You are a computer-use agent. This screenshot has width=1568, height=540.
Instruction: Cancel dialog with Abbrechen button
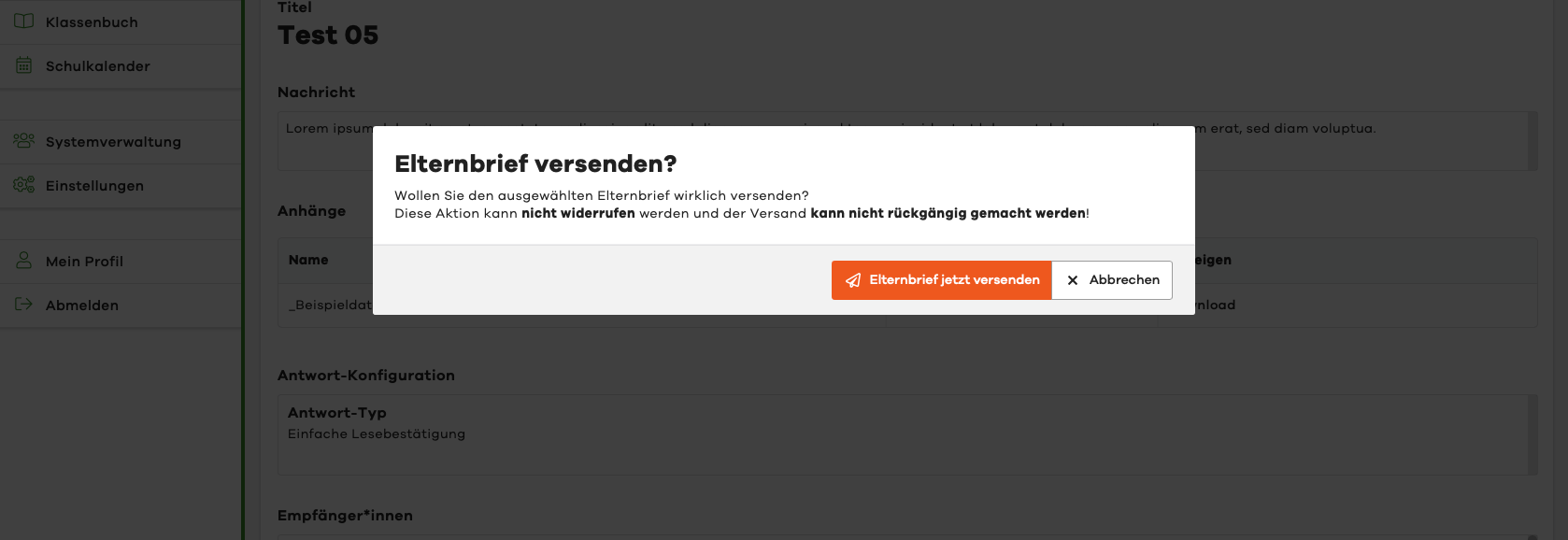click(x=1112, y=280)
